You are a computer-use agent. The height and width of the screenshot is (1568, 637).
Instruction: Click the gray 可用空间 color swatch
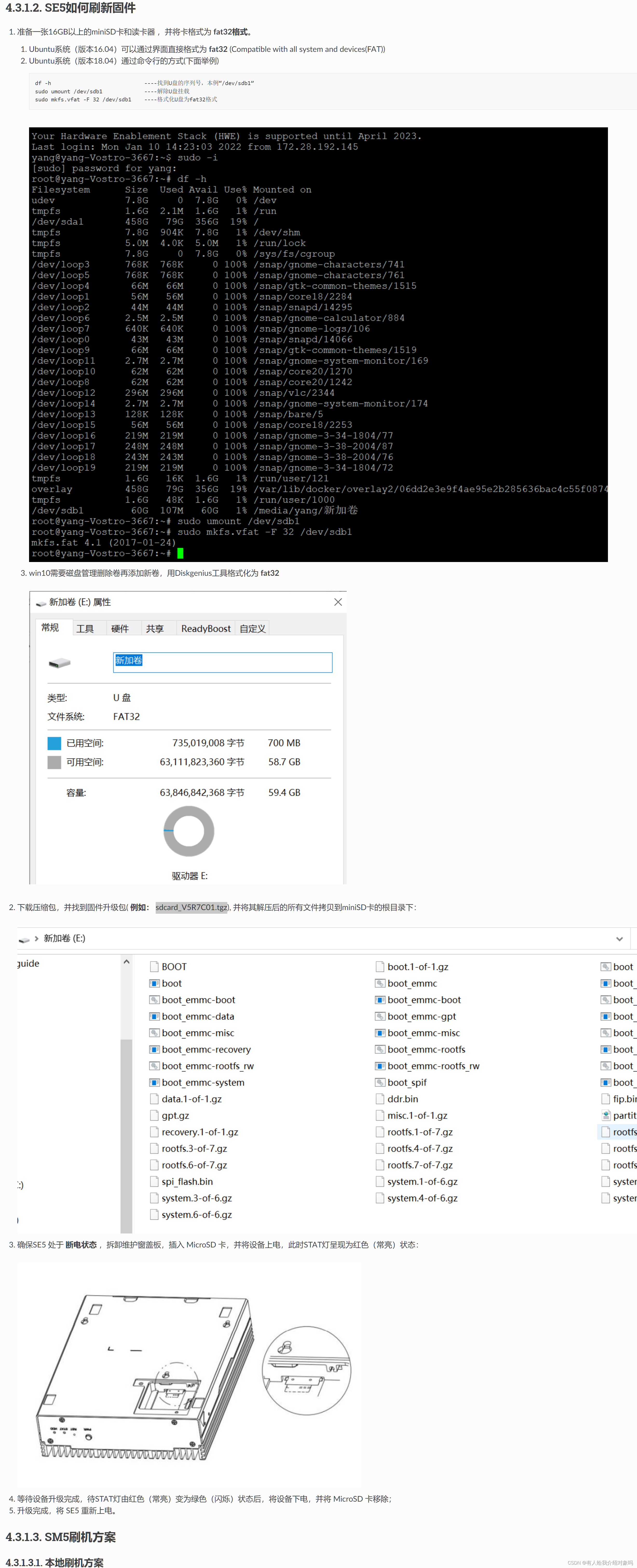[54, 762]
